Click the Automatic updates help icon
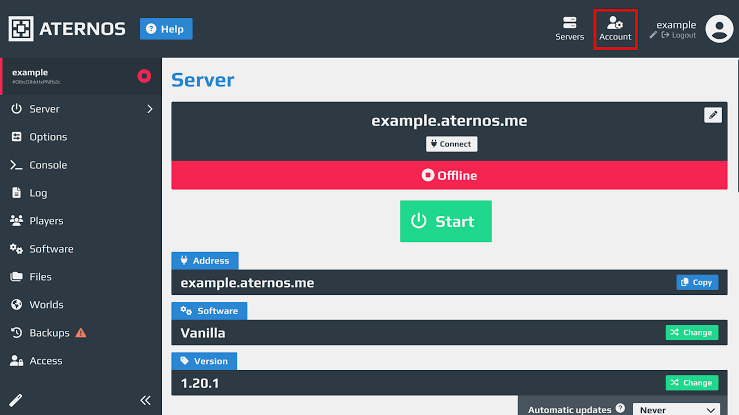This screenshot has width=739, height=415. point(620,408)
